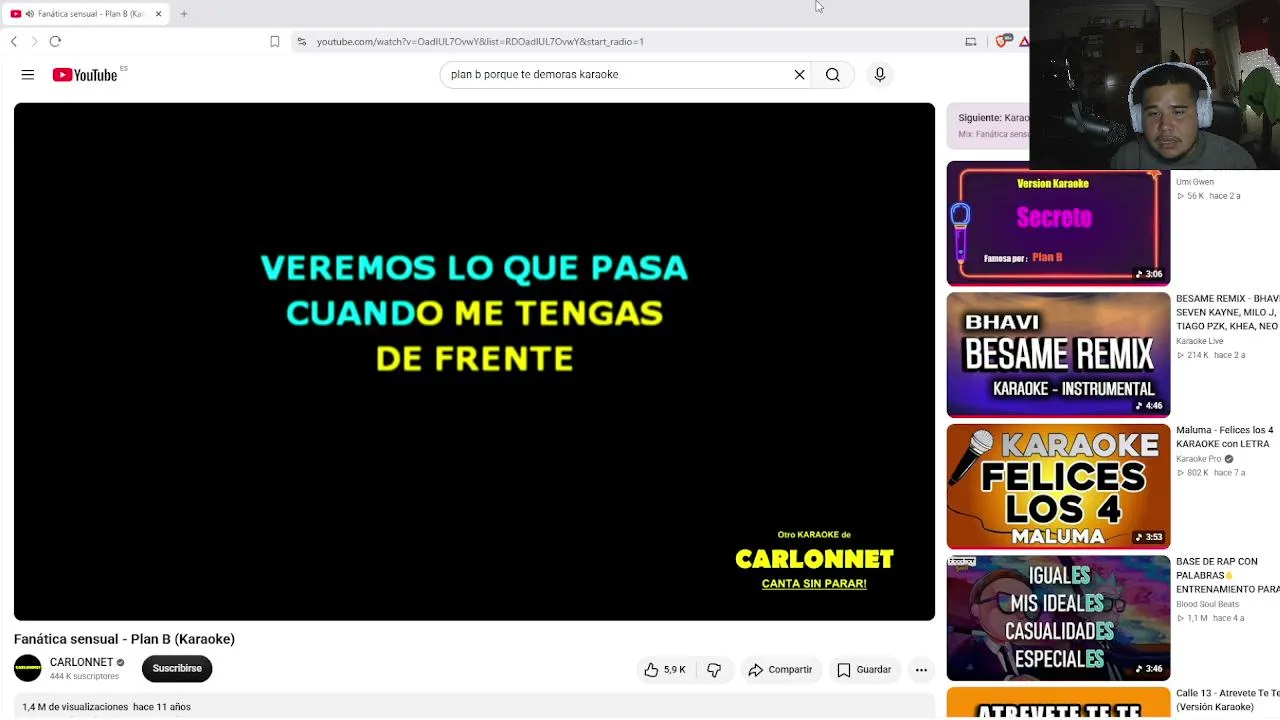Open the Brave Shields panel
This screenshot has width=1280, height=720.
click(x=1001, y=42)
